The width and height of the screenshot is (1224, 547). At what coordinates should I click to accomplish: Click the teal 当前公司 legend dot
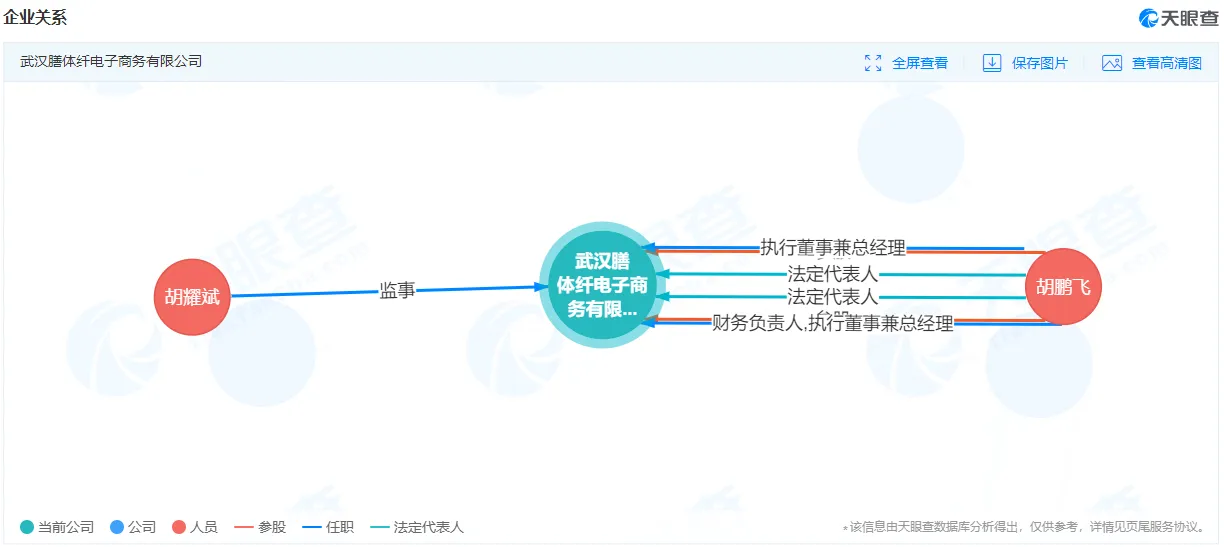tap(27, 527)
